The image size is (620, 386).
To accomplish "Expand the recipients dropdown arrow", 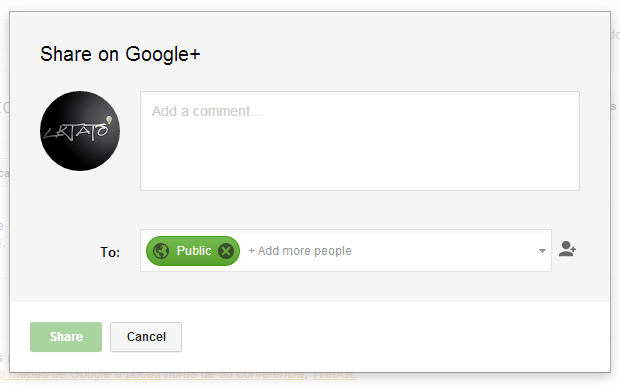I will pos(542,251).
